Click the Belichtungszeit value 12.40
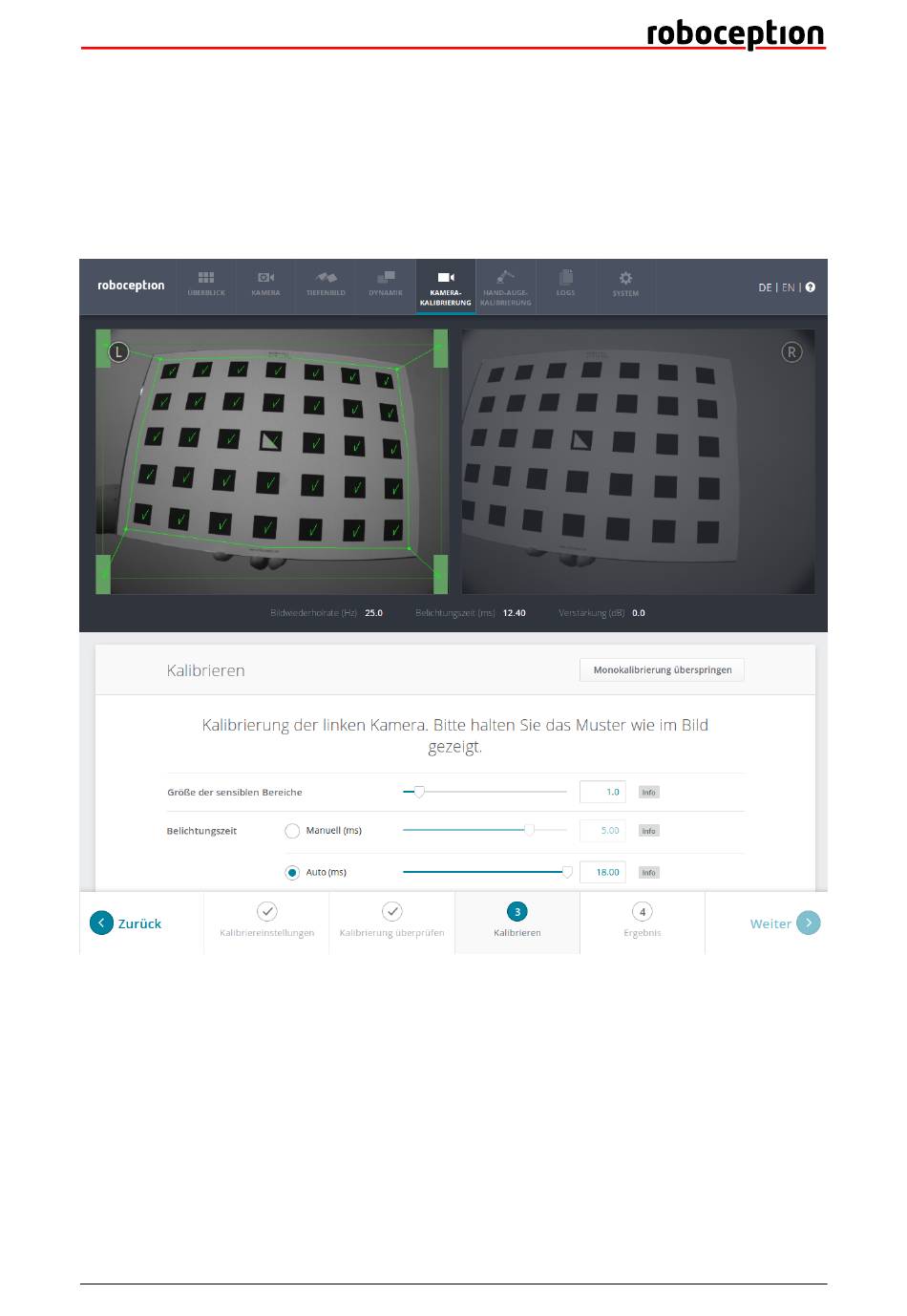907x1316 pixels. click(x=514, y=613)
